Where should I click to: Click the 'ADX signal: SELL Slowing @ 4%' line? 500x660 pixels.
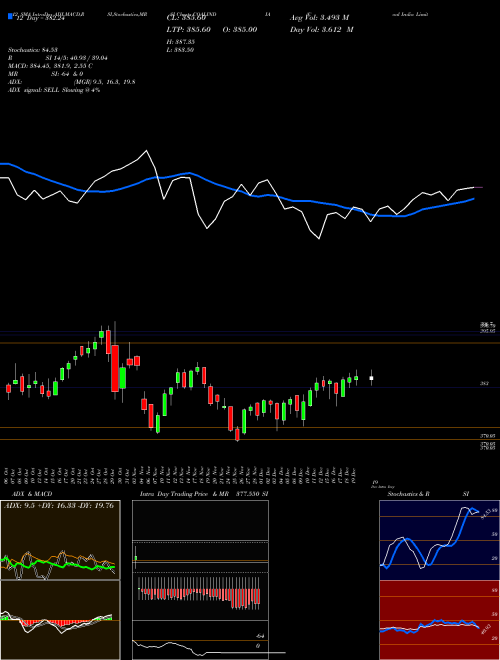coord(54,90)
